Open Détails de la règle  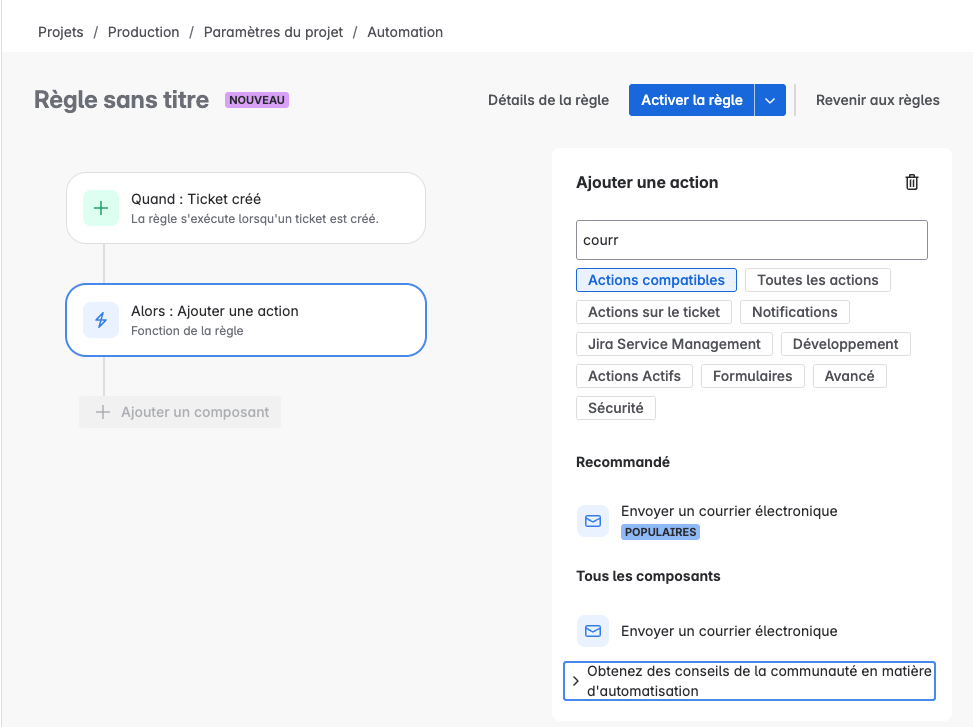[548, 100]
